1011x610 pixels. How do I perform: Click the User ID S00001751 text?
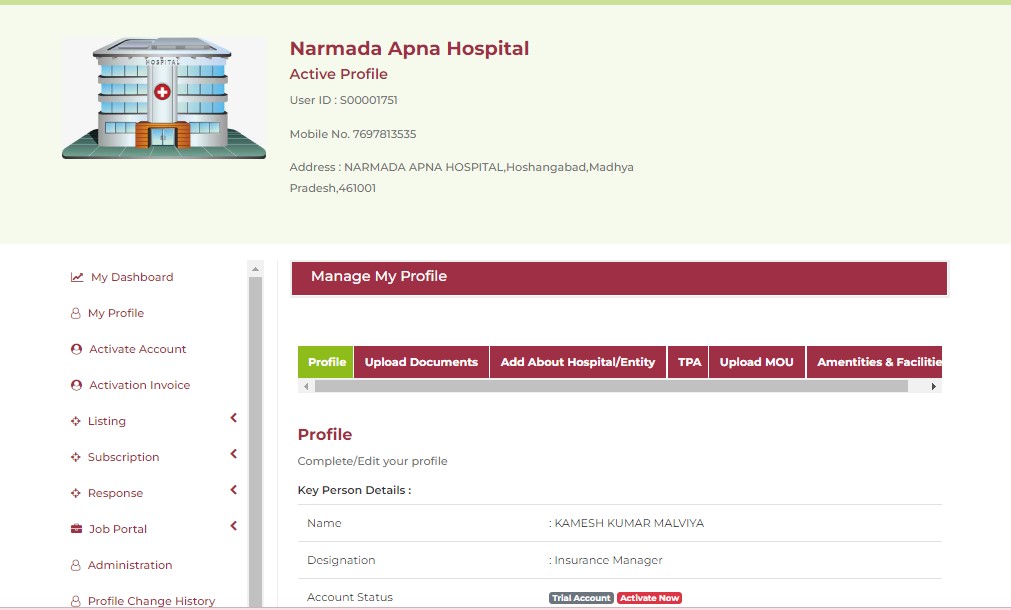[344, 100]
